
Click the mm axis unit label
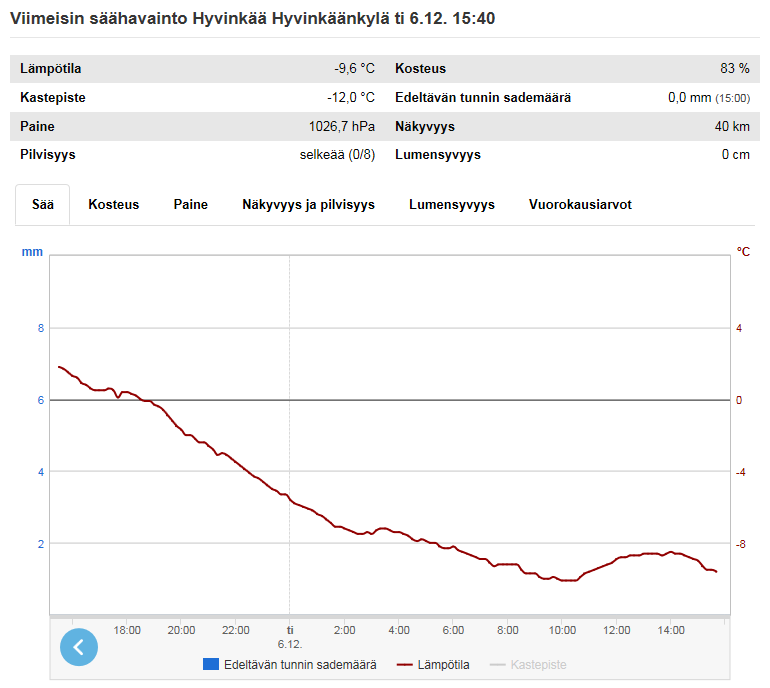click(x=32, y=252)
